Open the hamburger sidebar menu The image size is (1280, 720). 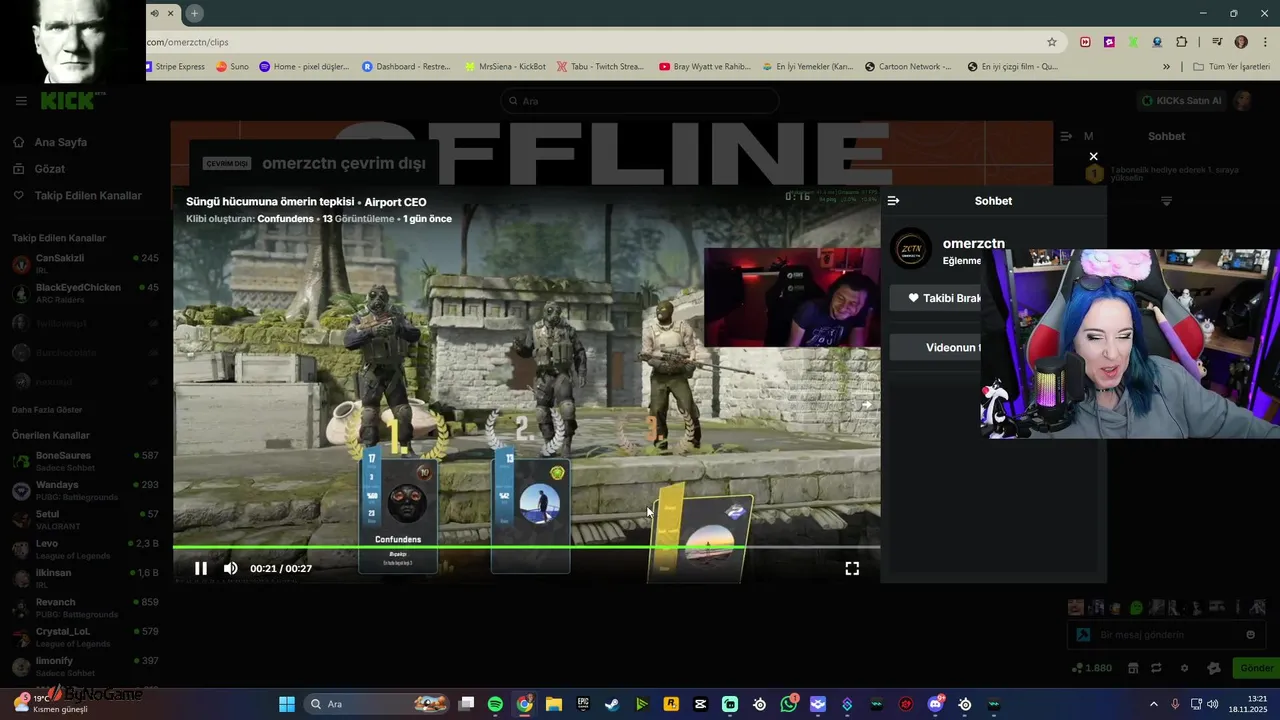[21, 101]
